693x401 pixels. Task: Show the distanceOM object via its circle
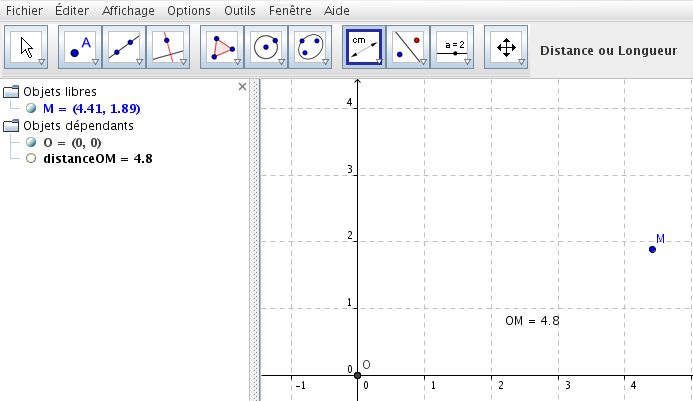coord(32,158)
